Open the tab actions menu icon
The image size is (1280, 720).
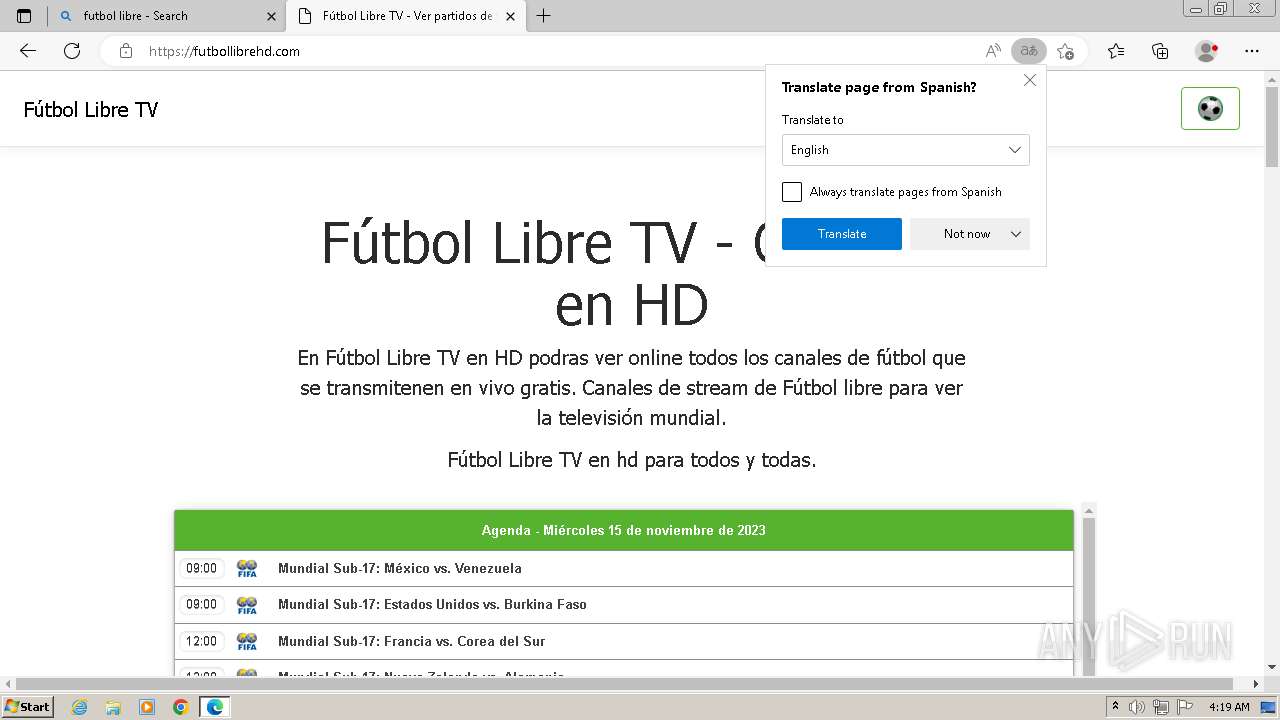(x=24, y=16)
